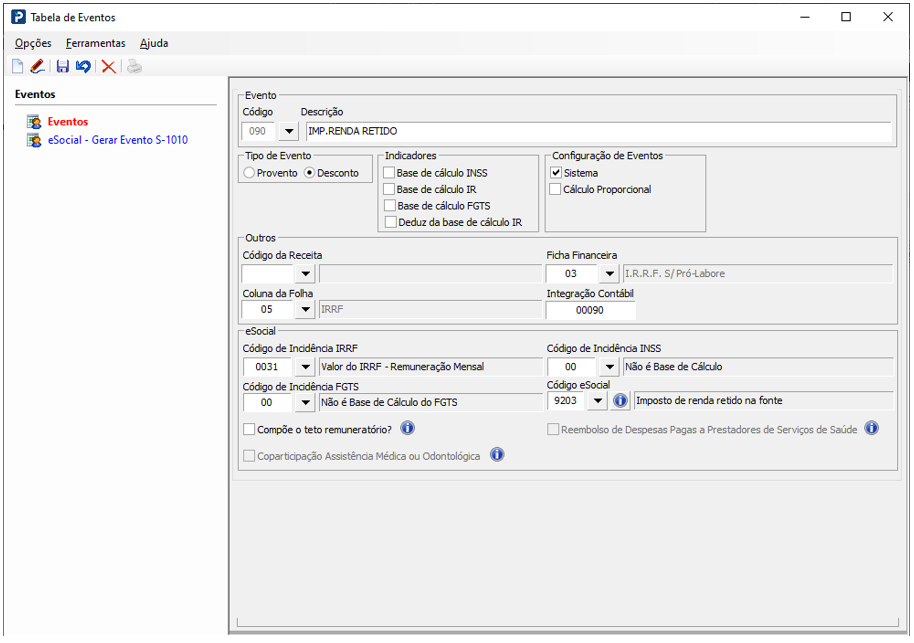Expand the Ficha Financeira dropdown arrow
The height and width of the screenshot is (643, 914).
tap(609, 273)
